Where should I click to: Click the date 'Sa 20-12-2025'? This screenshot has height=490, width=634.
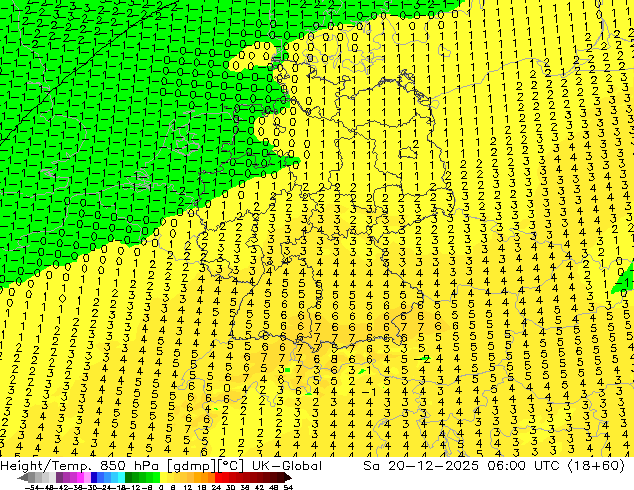421,466
